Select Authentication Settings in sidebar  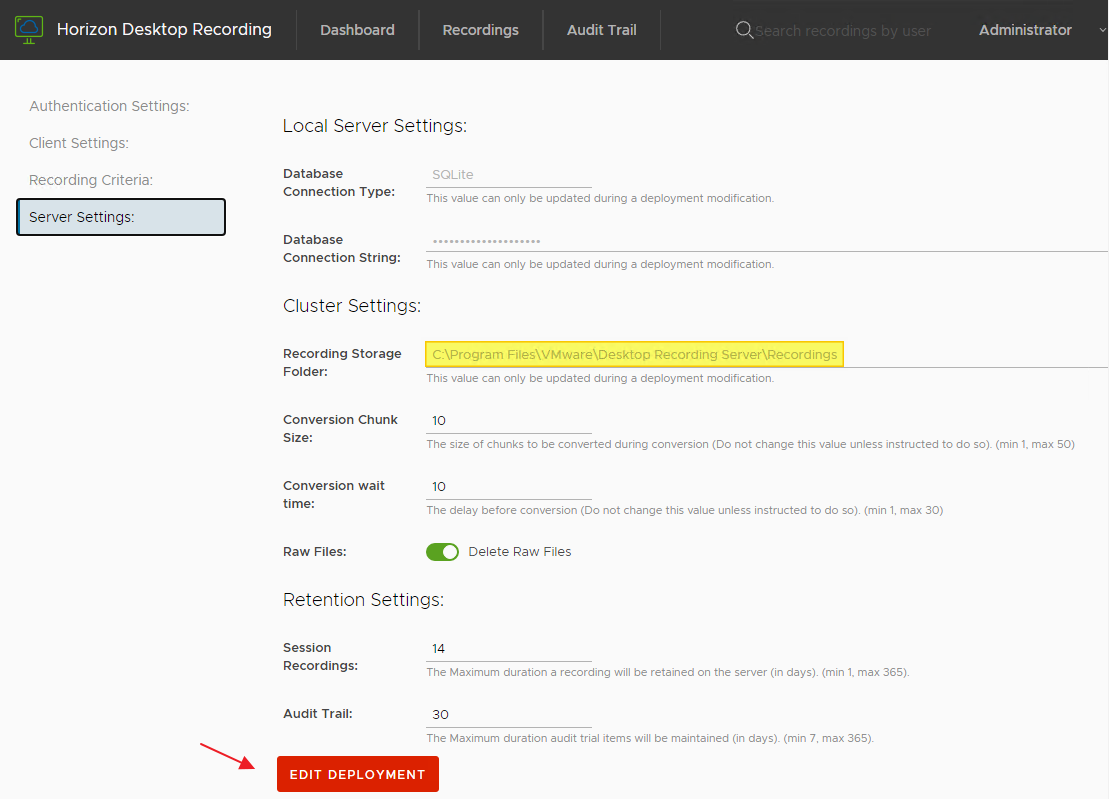point(109,106)
